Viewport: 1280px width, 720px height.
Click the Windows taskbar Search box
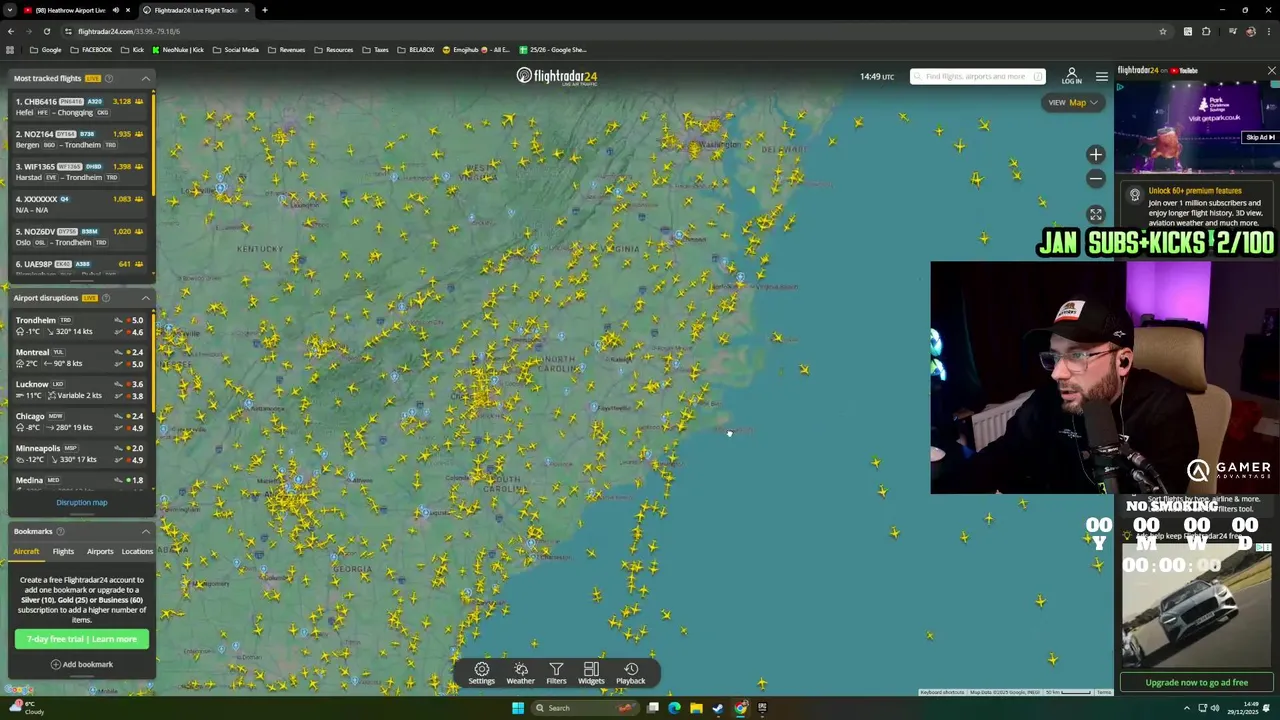[x=586, y=708]
